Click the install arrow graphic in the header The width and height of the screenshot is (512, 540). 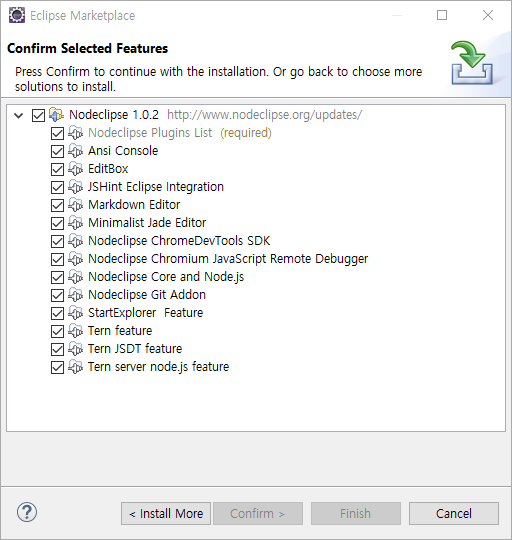(472, 63)
